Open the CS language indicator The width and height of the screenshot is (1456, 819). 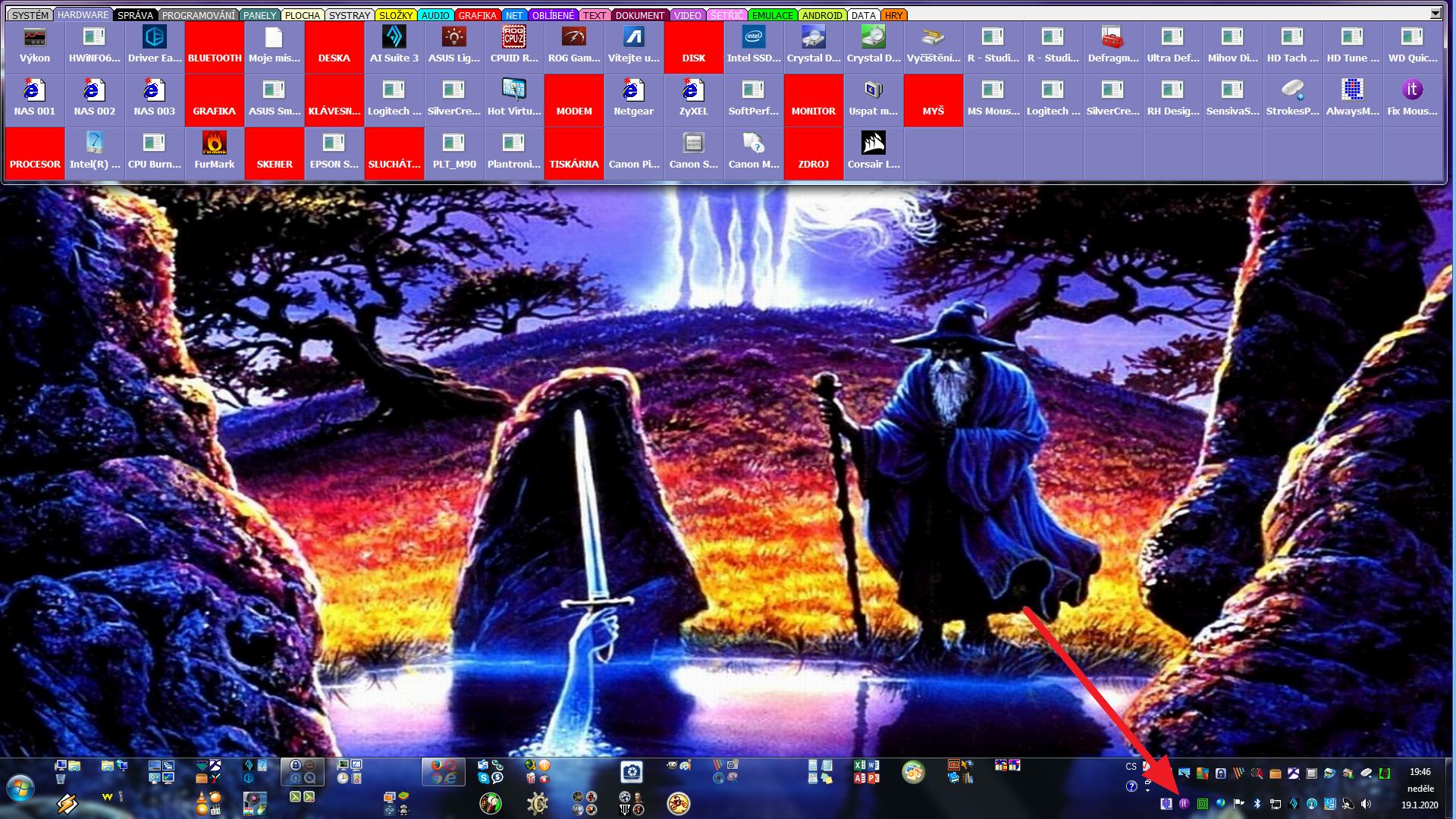click(1131, 767)
